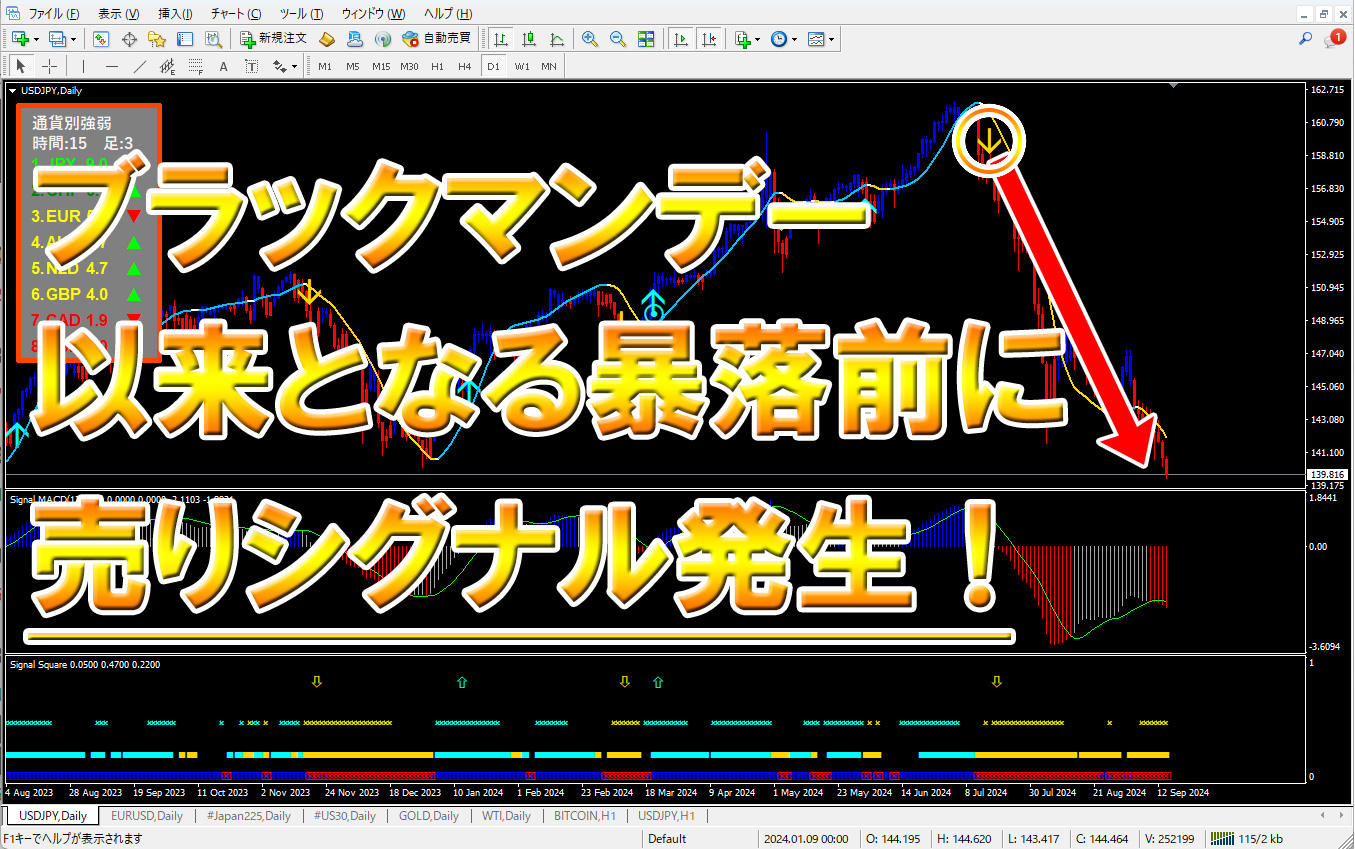Toggle chart auto scroll
The height and width of the screenshot is (849, 1355).
click(x=681, y=39)
